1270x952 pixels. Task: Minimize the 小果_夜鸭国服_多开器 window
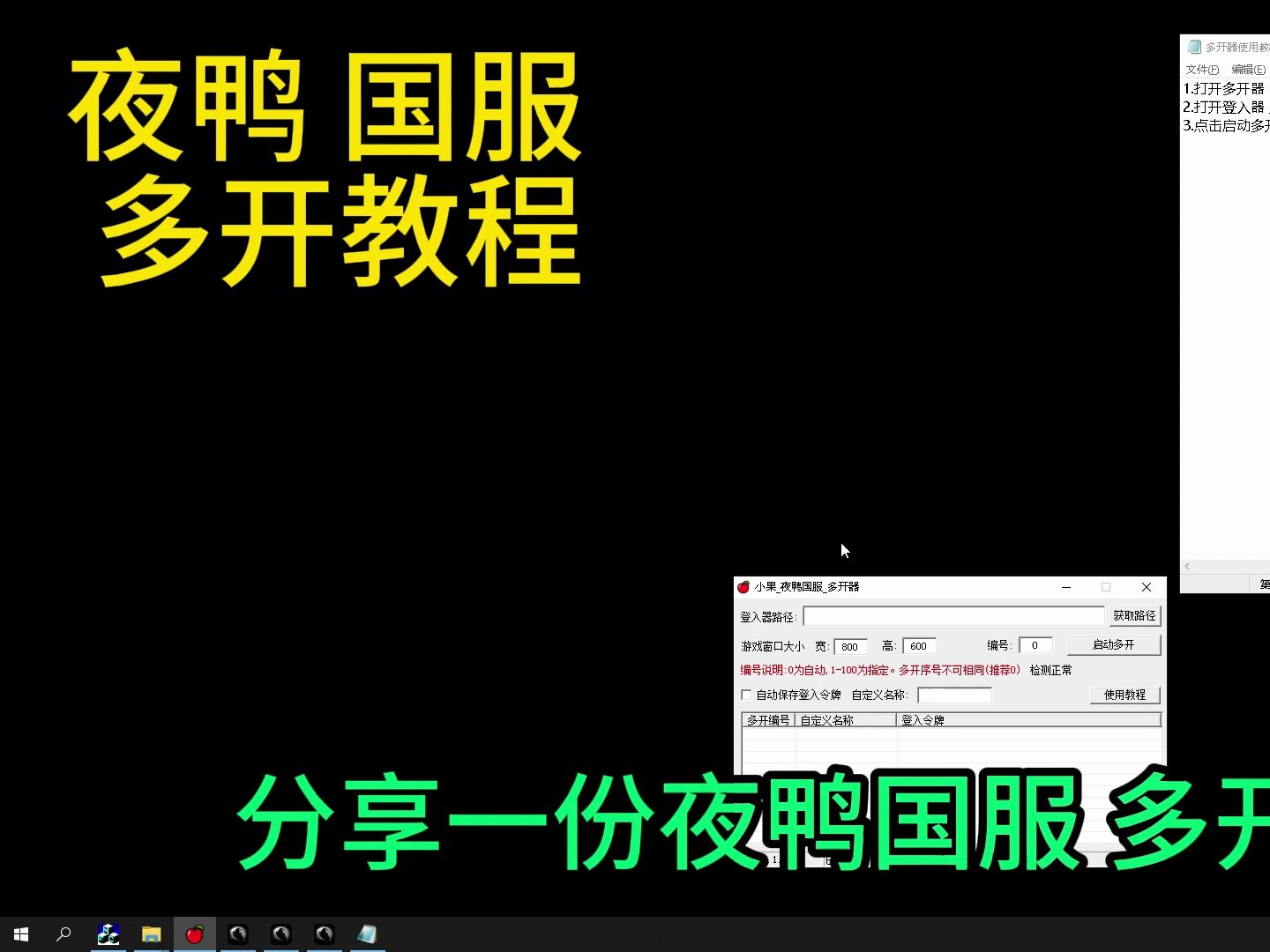[x=1066, y=587]
